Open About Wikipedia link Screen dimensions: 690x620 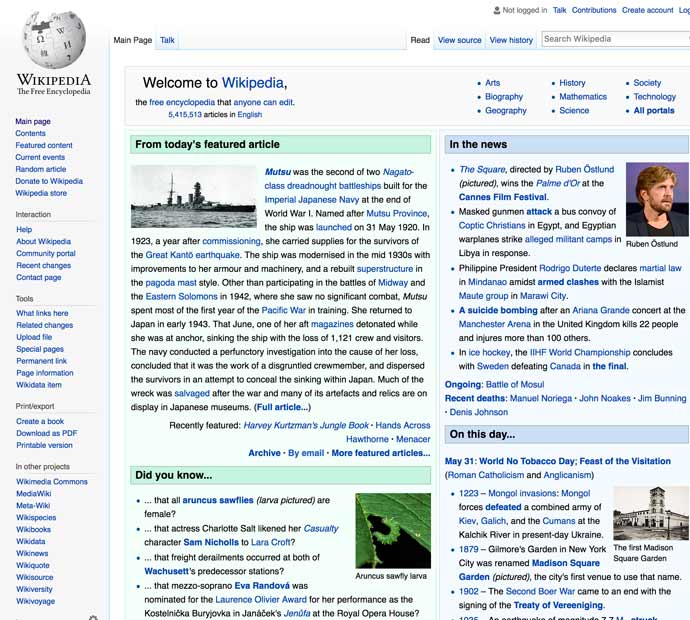pyautogui.click(x=44, y=241)
